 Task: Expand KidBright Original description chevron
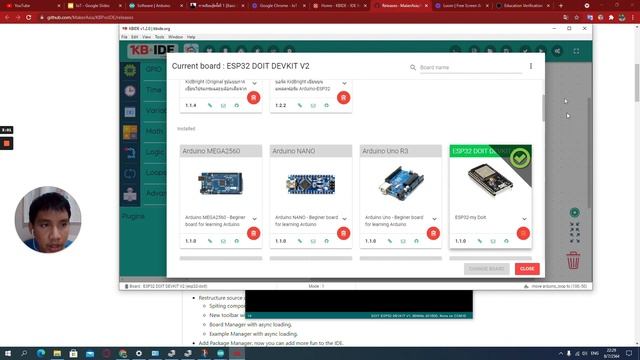pos(254,84)
